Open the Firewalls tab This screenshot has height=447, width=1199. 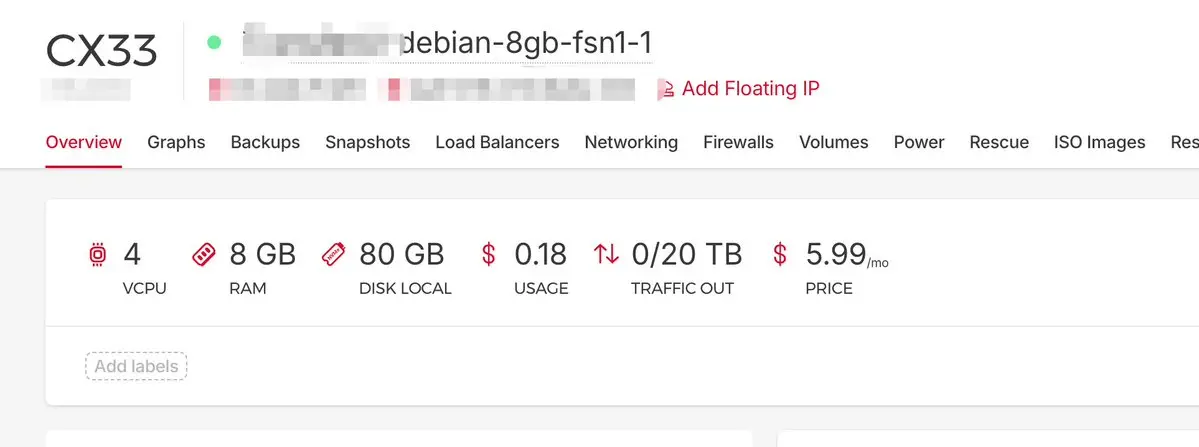point(738,142)
